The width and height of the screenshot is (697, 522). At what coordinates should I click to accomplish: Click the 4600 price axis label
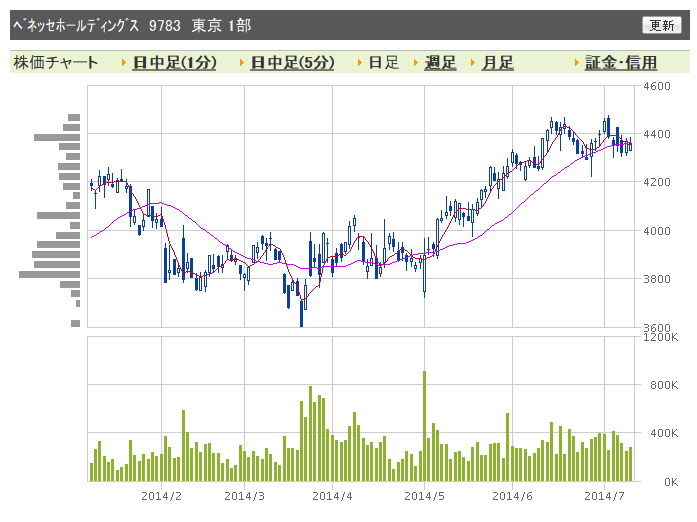[657, 86]
